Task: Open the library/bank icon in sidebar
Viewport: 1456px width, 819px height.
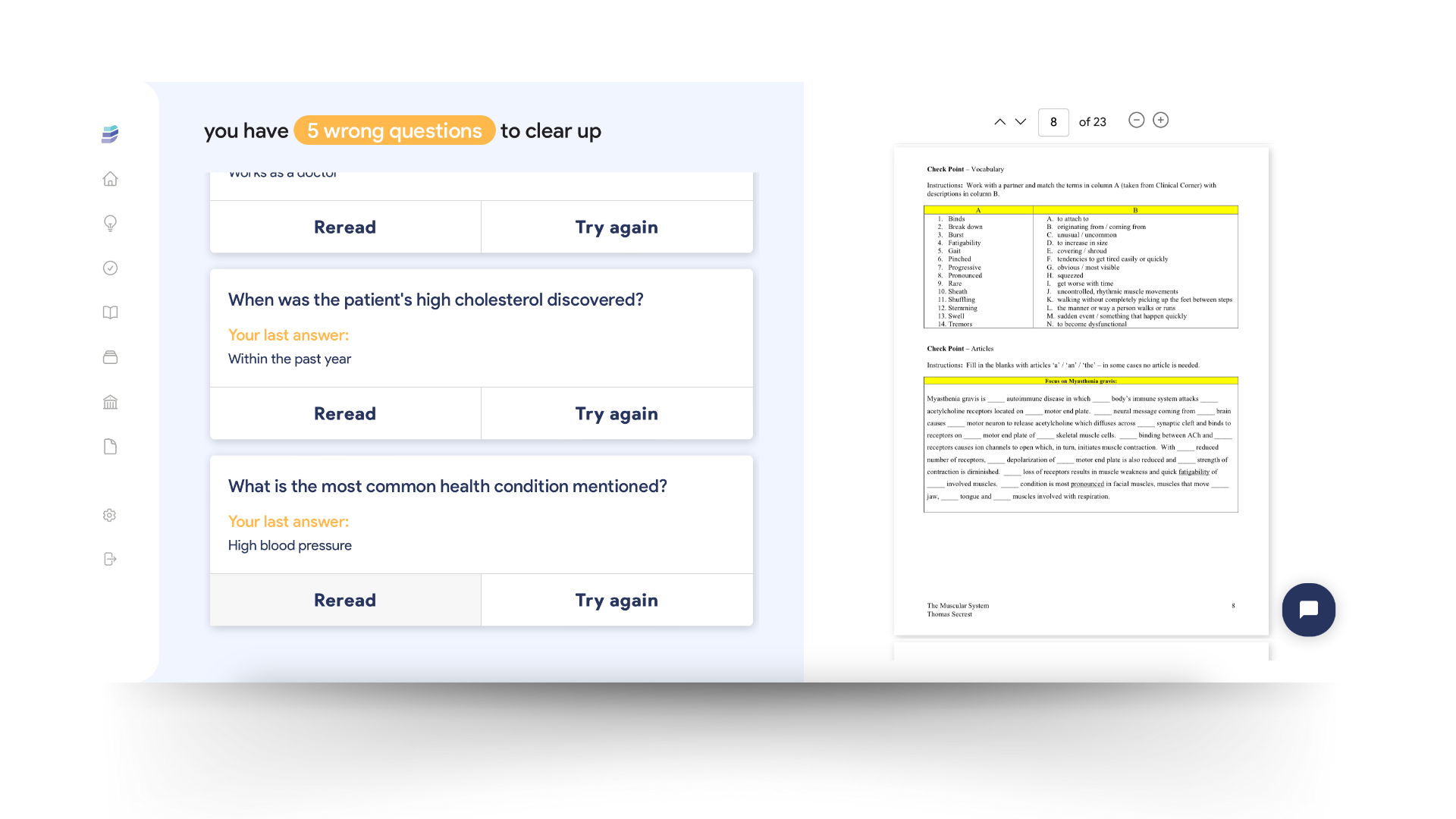Action: pyautogui.click(x=110, y=401)
